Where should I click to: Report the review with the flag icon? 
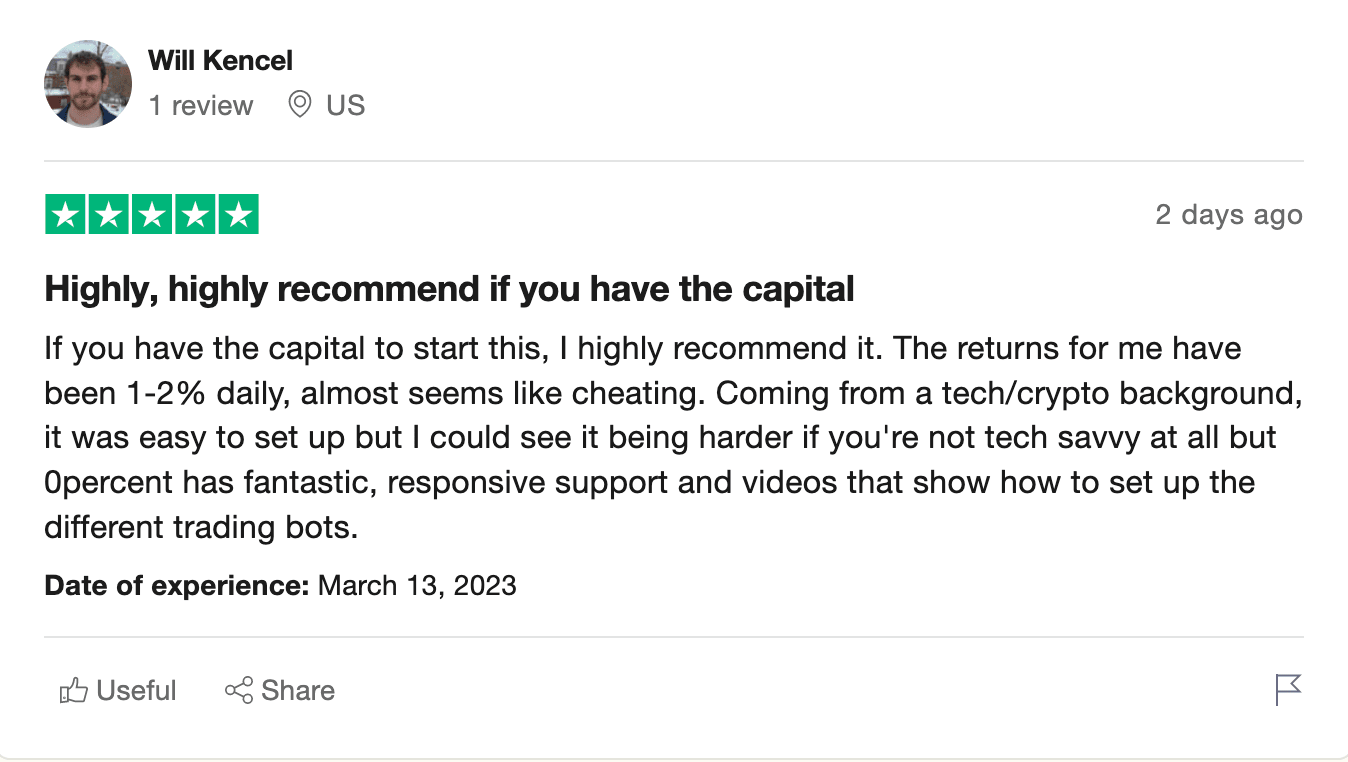1288,690
